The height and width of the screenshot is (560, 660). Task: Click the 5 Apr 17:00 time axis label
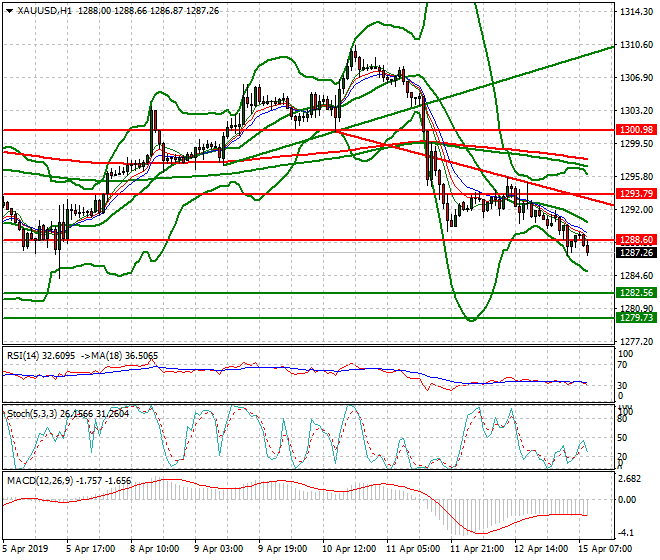[x=91, y=549]
